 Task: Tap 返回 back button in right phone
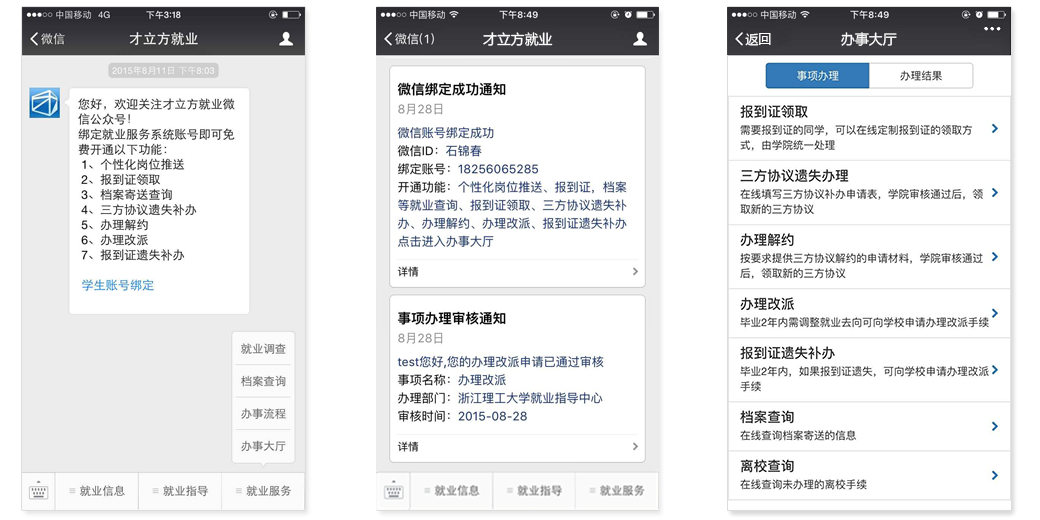pyautogui.click(x=753, y=39)
